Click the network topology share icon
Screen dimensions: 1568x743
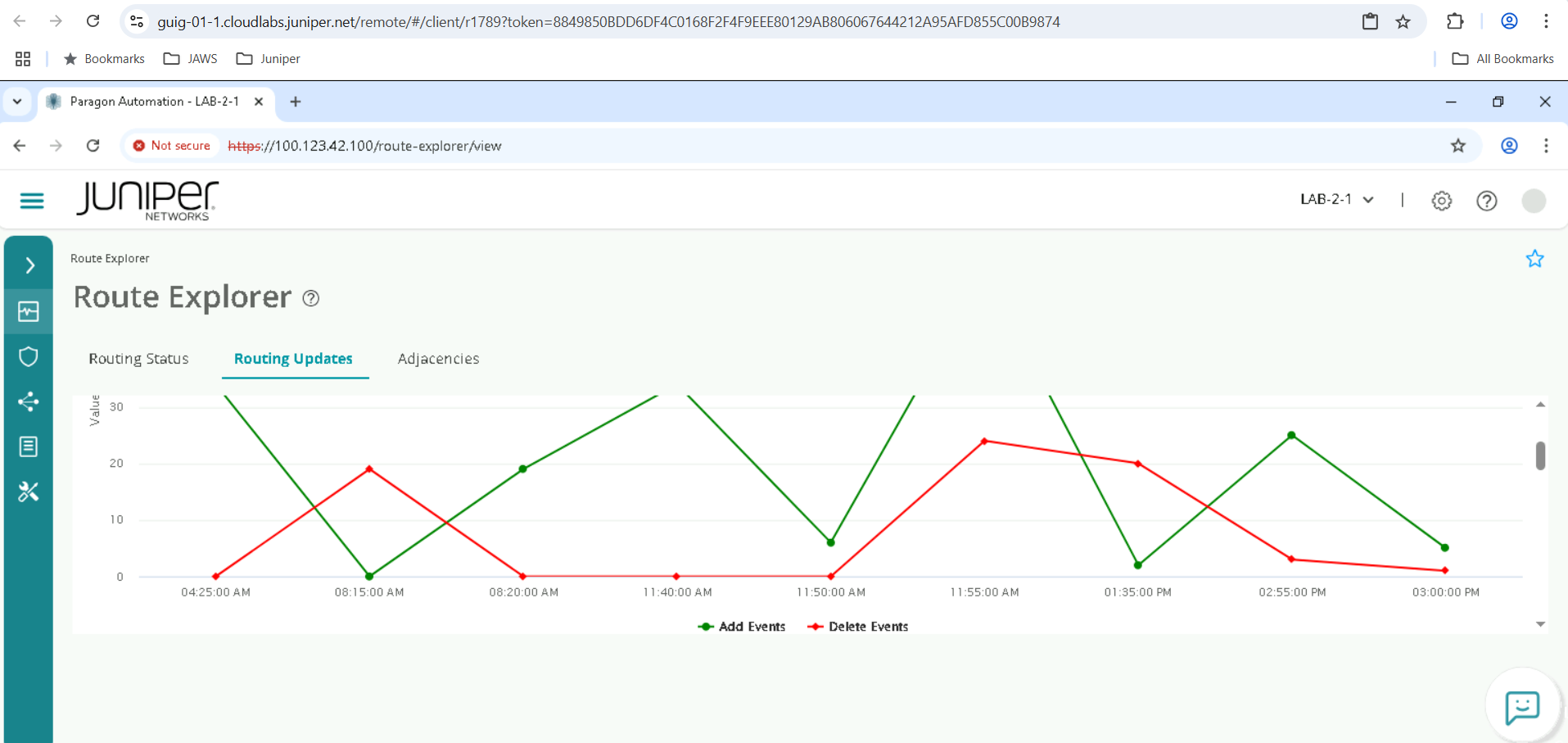pos(29,401)
